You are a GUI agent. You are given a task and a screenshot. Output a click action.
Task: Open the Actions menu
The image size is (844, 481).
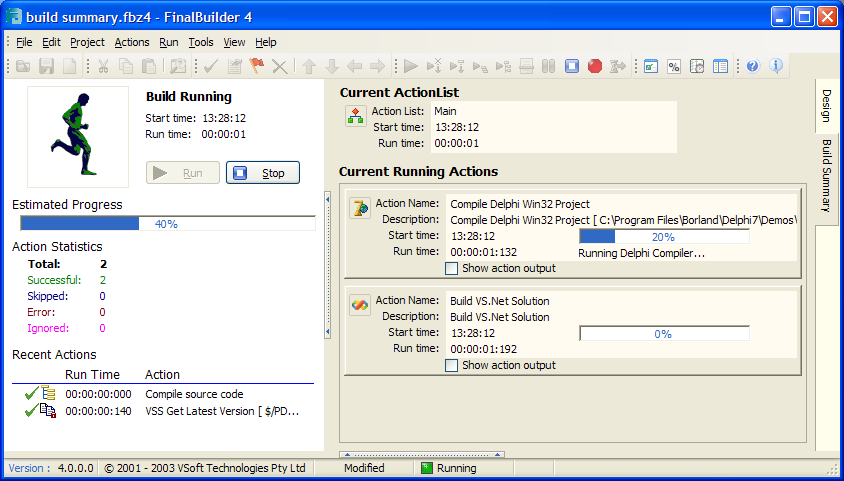point(132,42)
